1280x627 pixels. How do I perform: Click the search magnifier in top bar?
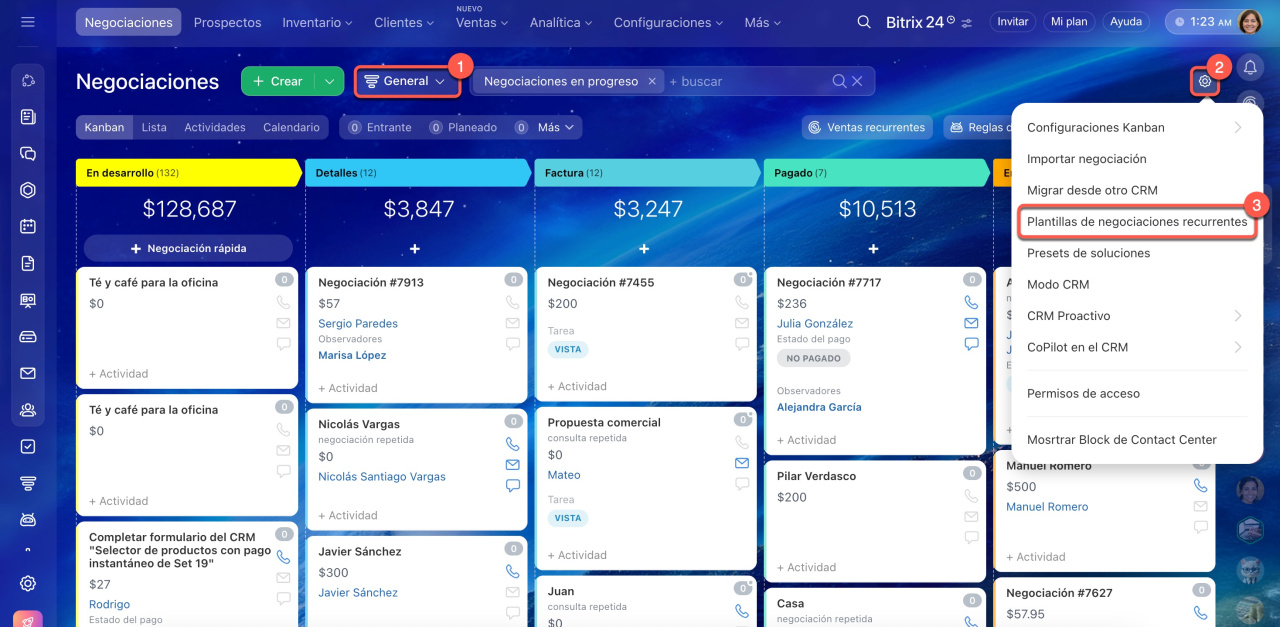click(864, 22)
